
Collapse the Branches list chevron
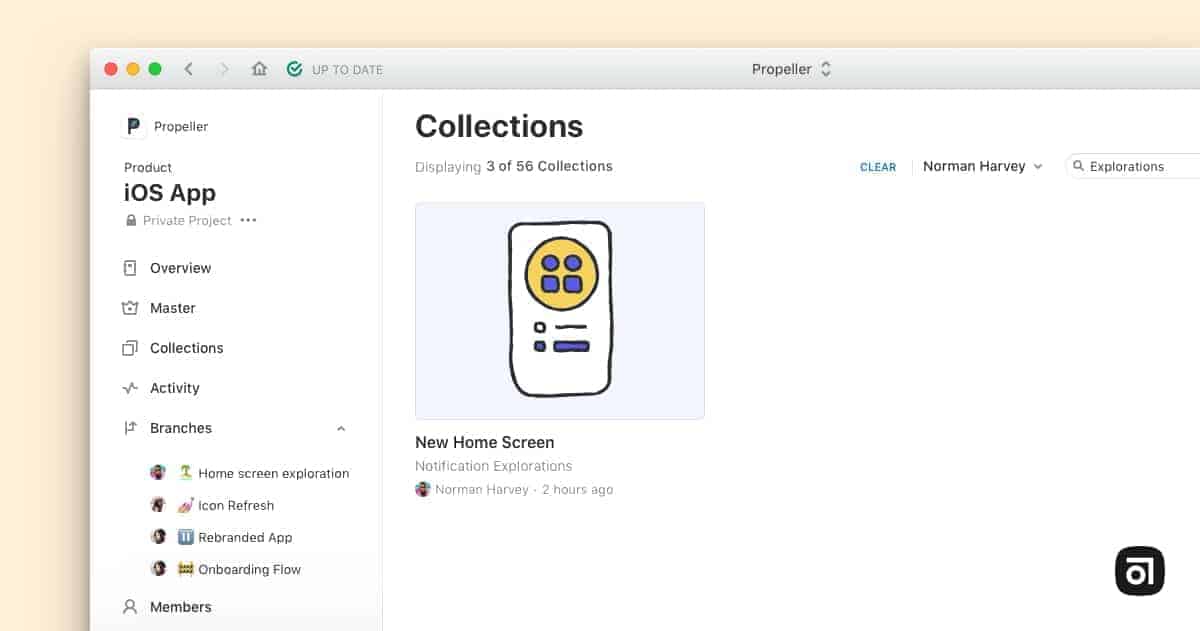coord(341,428)
